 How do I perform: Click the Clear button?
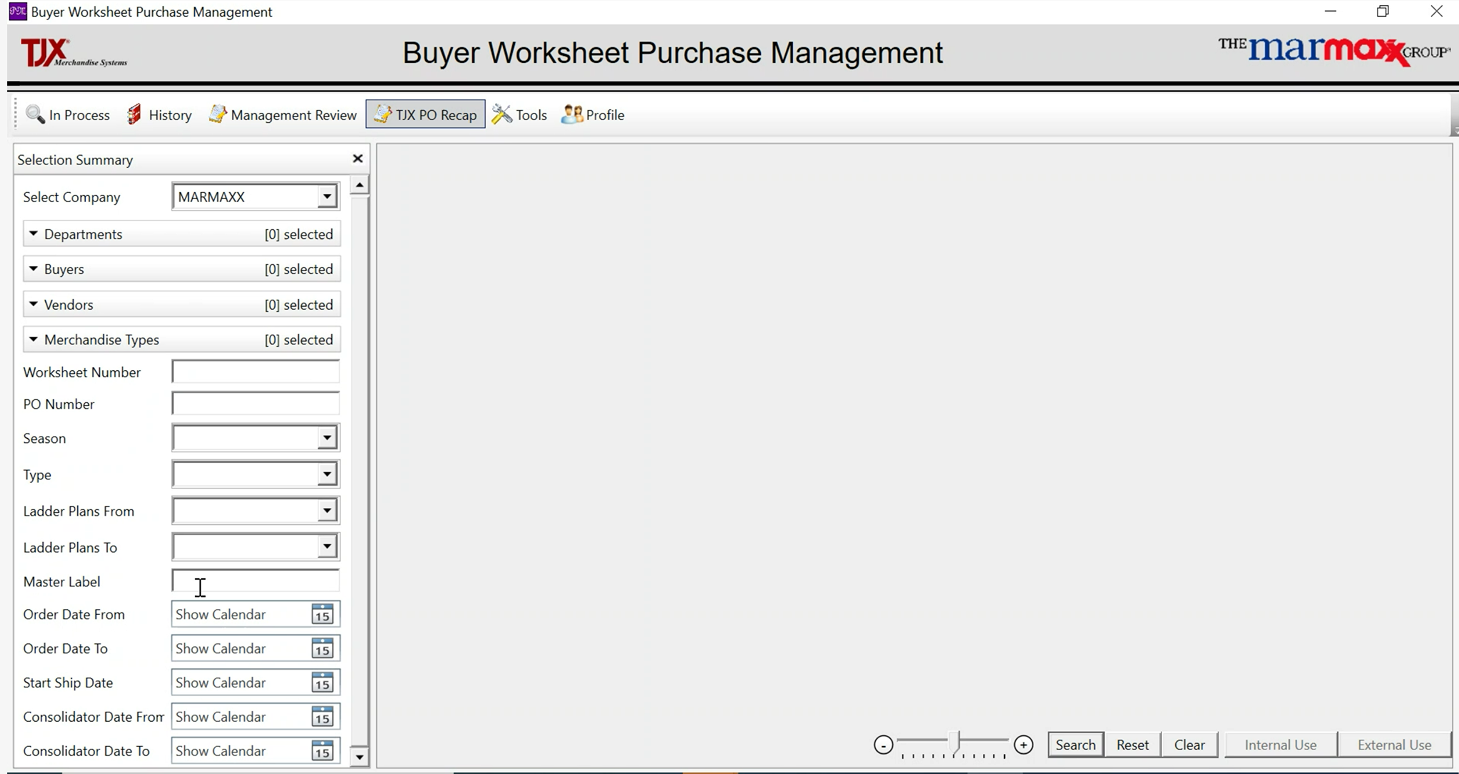1189,745
